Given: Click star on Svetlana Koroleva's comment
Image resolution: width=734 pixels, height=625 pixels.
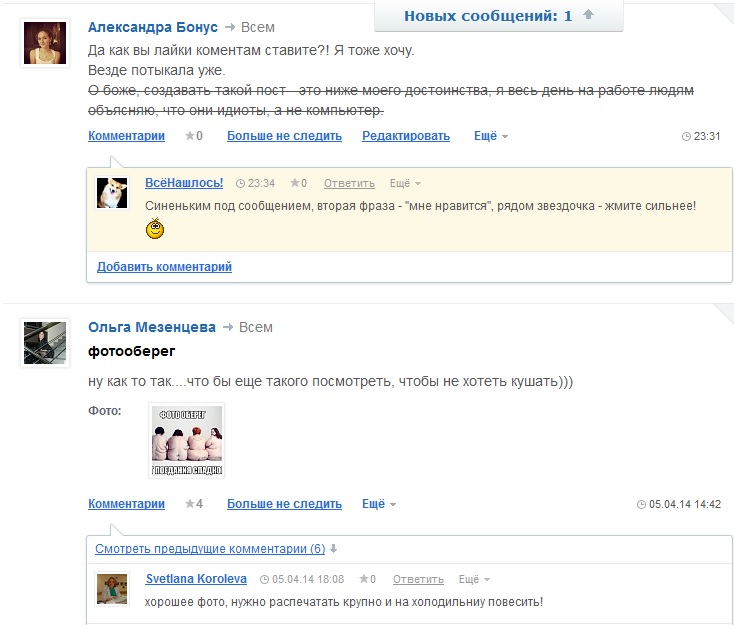Looking at the screenshot, I should pos(364,579).
